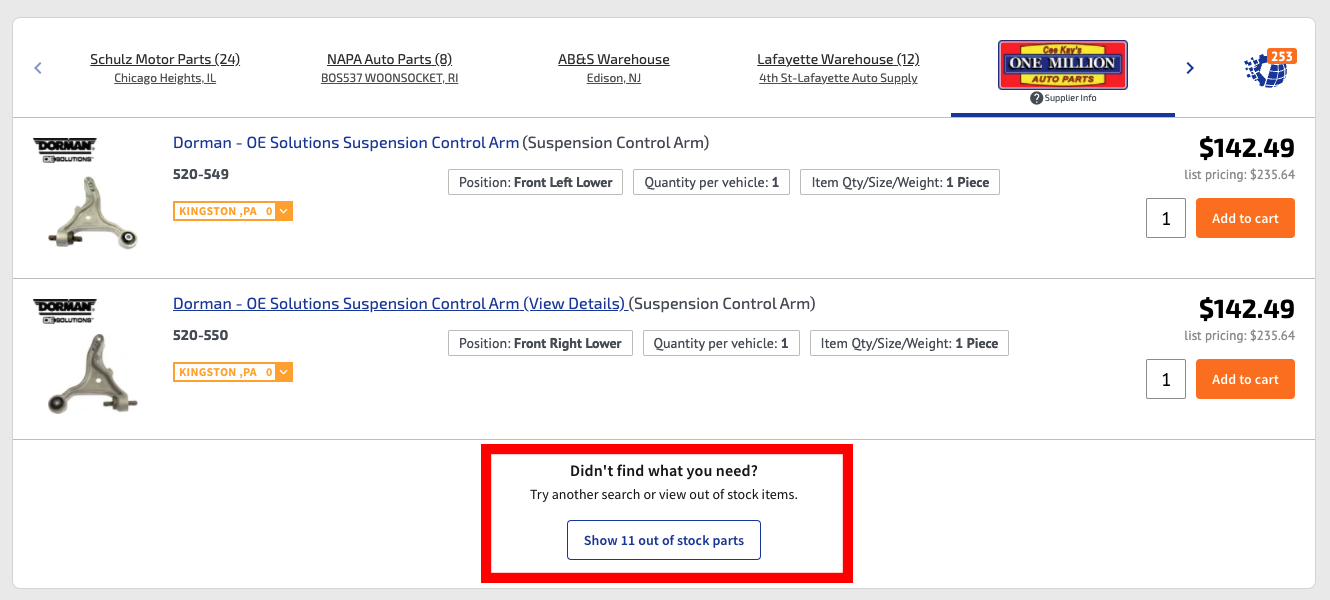
Task: Click the part number 520-550 text
Action: (201, 335)
